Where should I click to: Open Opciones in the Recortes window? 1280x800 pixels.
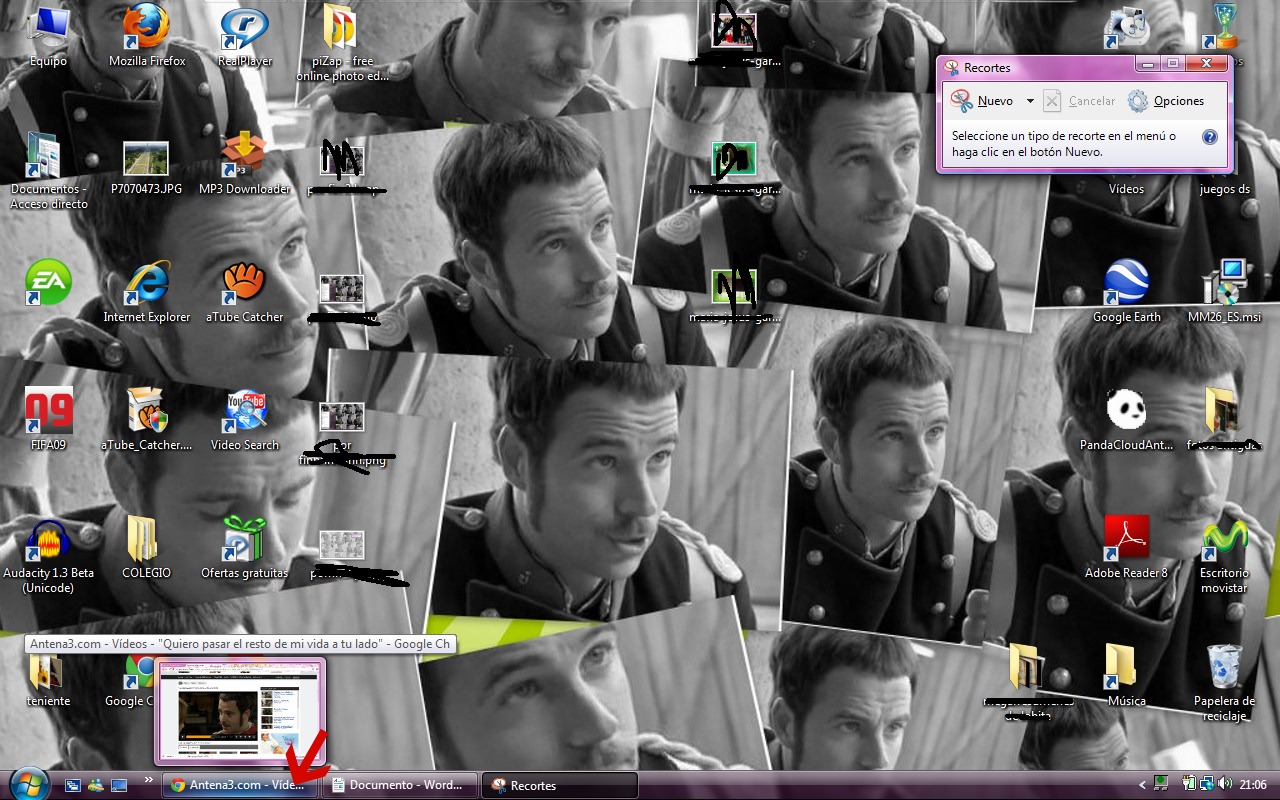[x=1166, y=101]
